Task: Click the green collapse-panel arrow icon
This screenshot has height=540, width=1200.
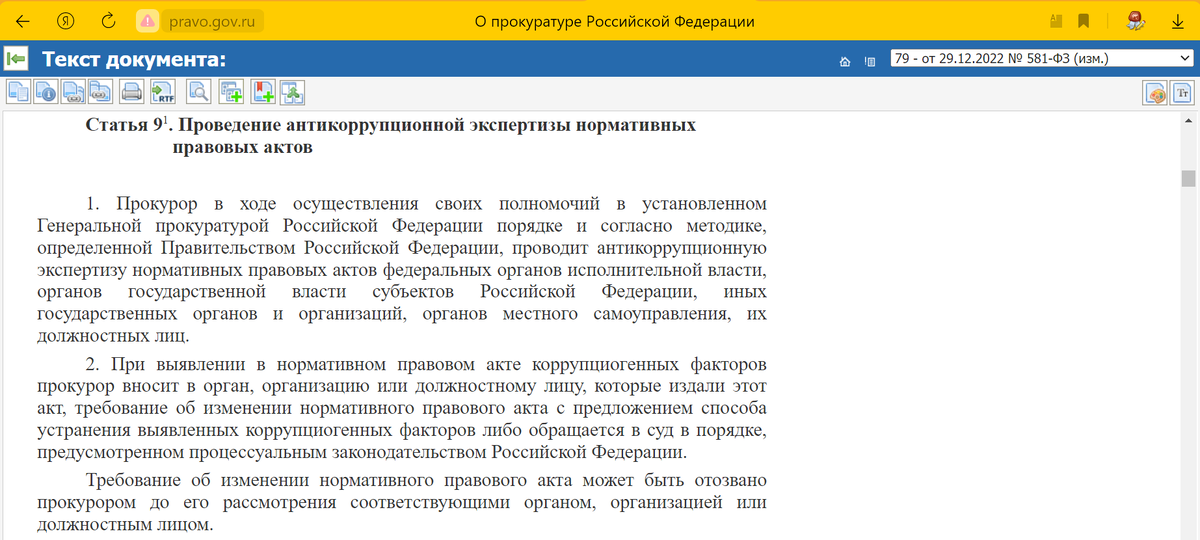Action: click(16, 60)
